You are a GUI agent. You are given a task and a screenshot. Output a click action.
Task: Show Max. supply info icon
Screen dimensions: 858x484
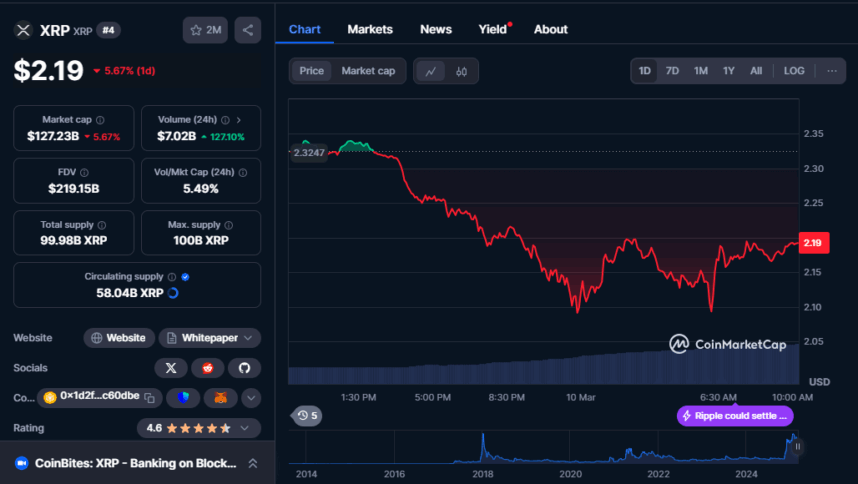click(229, 225)
